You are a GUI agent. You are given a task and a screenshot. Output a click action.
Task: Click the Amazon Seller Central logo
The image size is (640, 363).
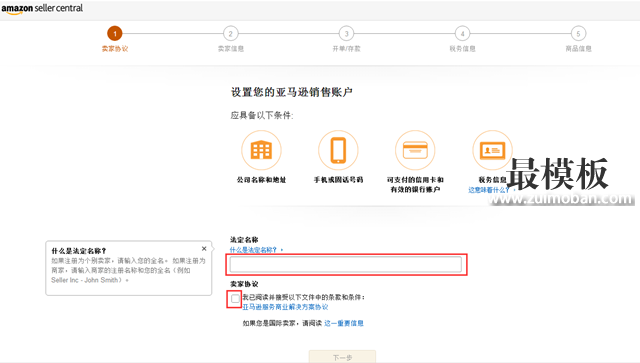[42, 9]
